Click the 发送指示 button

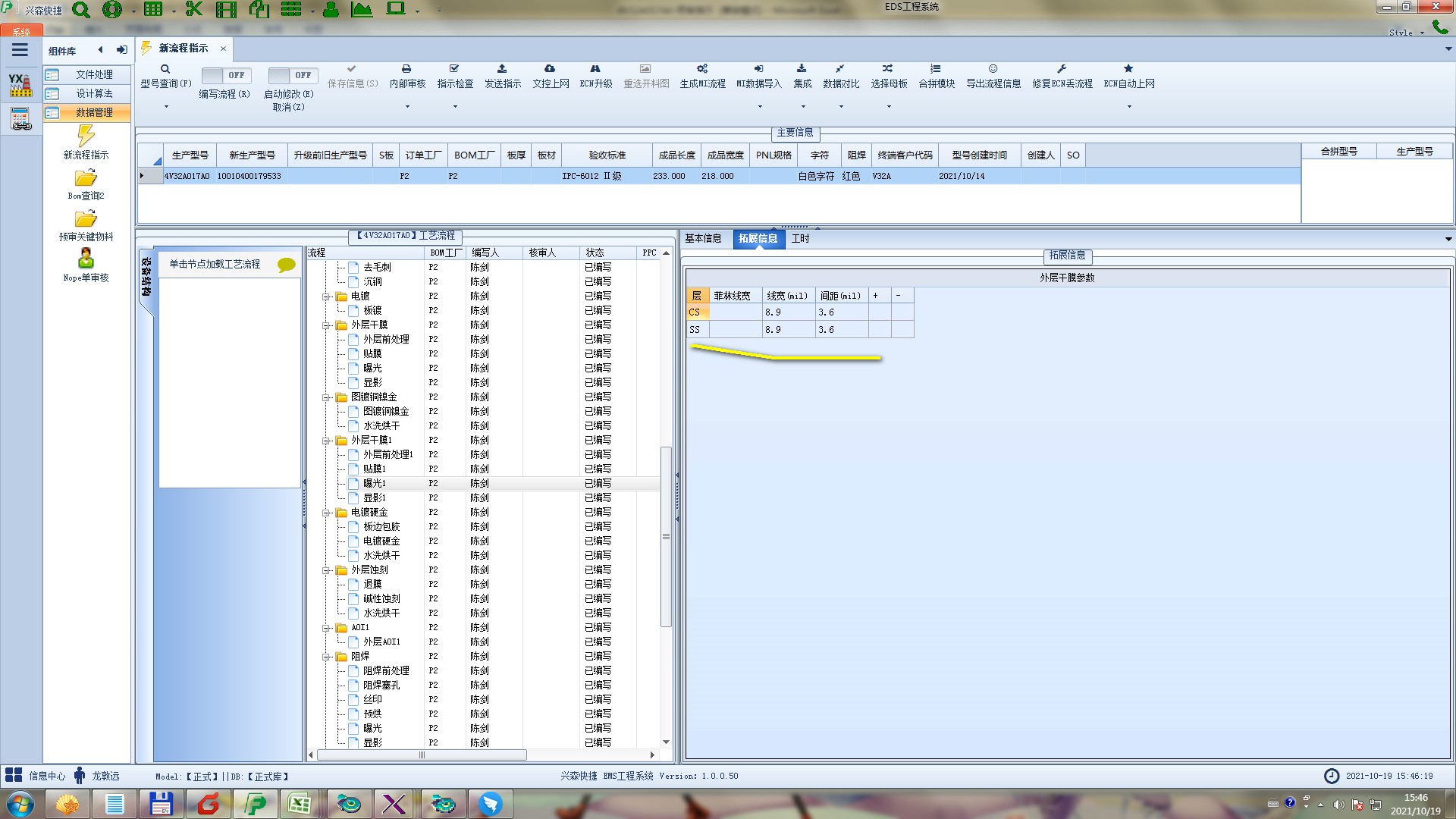point(503,77)
